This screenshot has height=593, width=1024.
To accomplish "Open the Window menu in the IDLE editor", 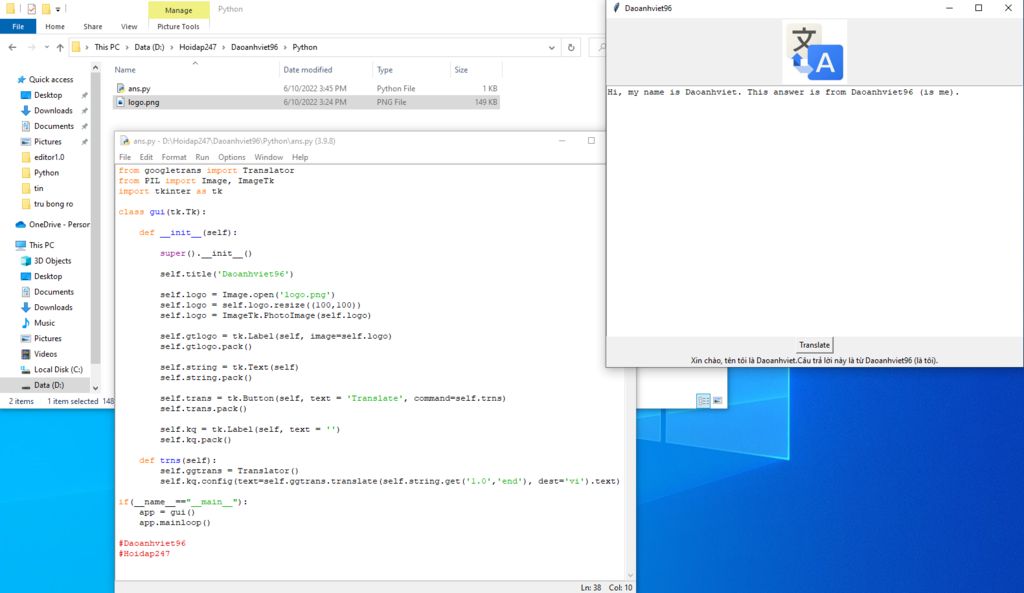I will pyautogui.click(x=268, y=157).
